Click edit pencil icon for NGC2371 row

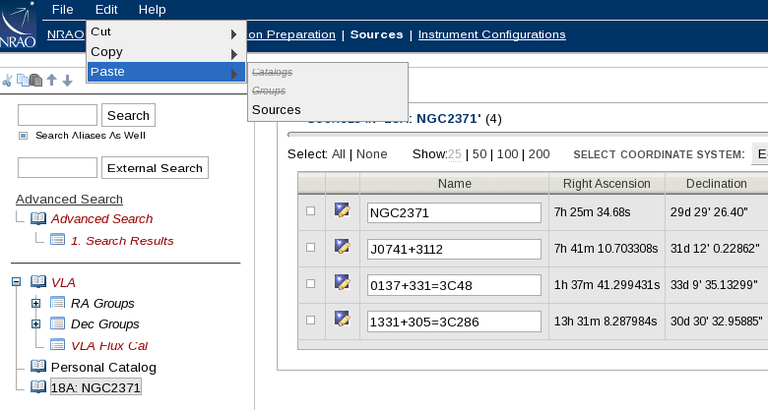click(x=342, y=210)
